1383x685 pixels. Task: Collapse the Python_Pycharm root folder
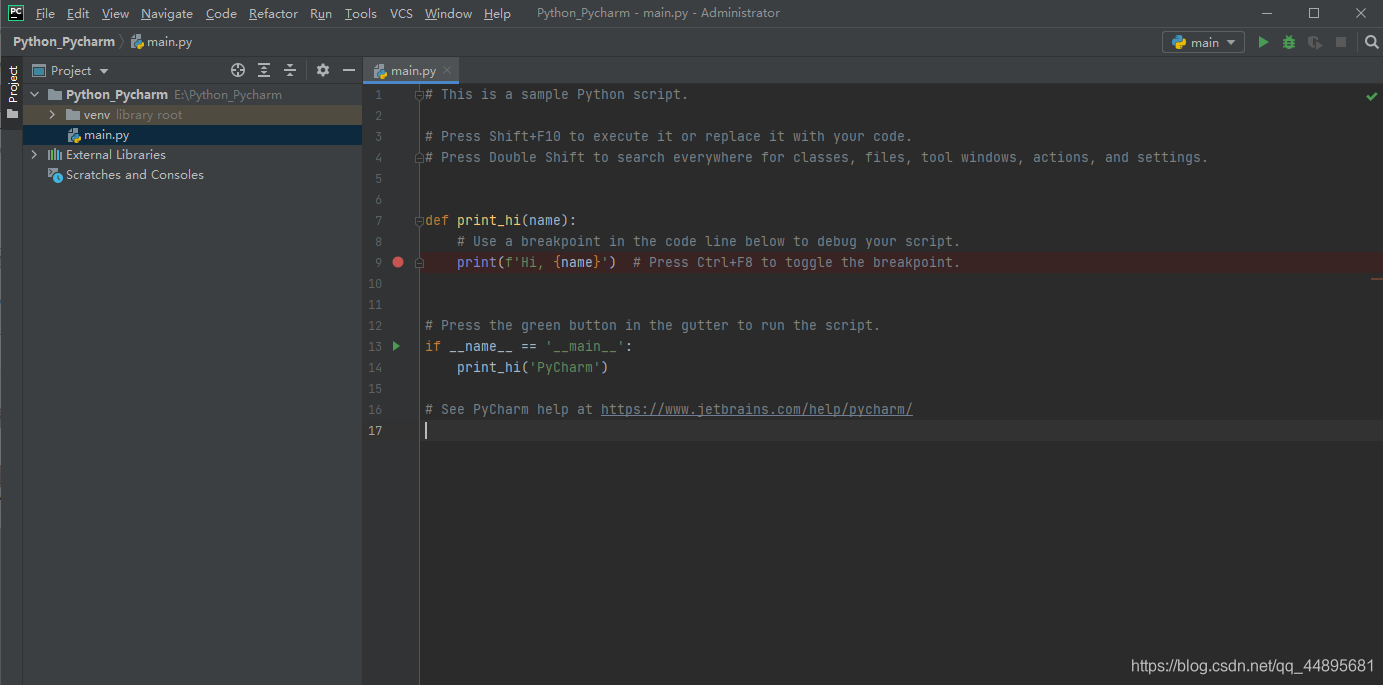tap(35, 94)
